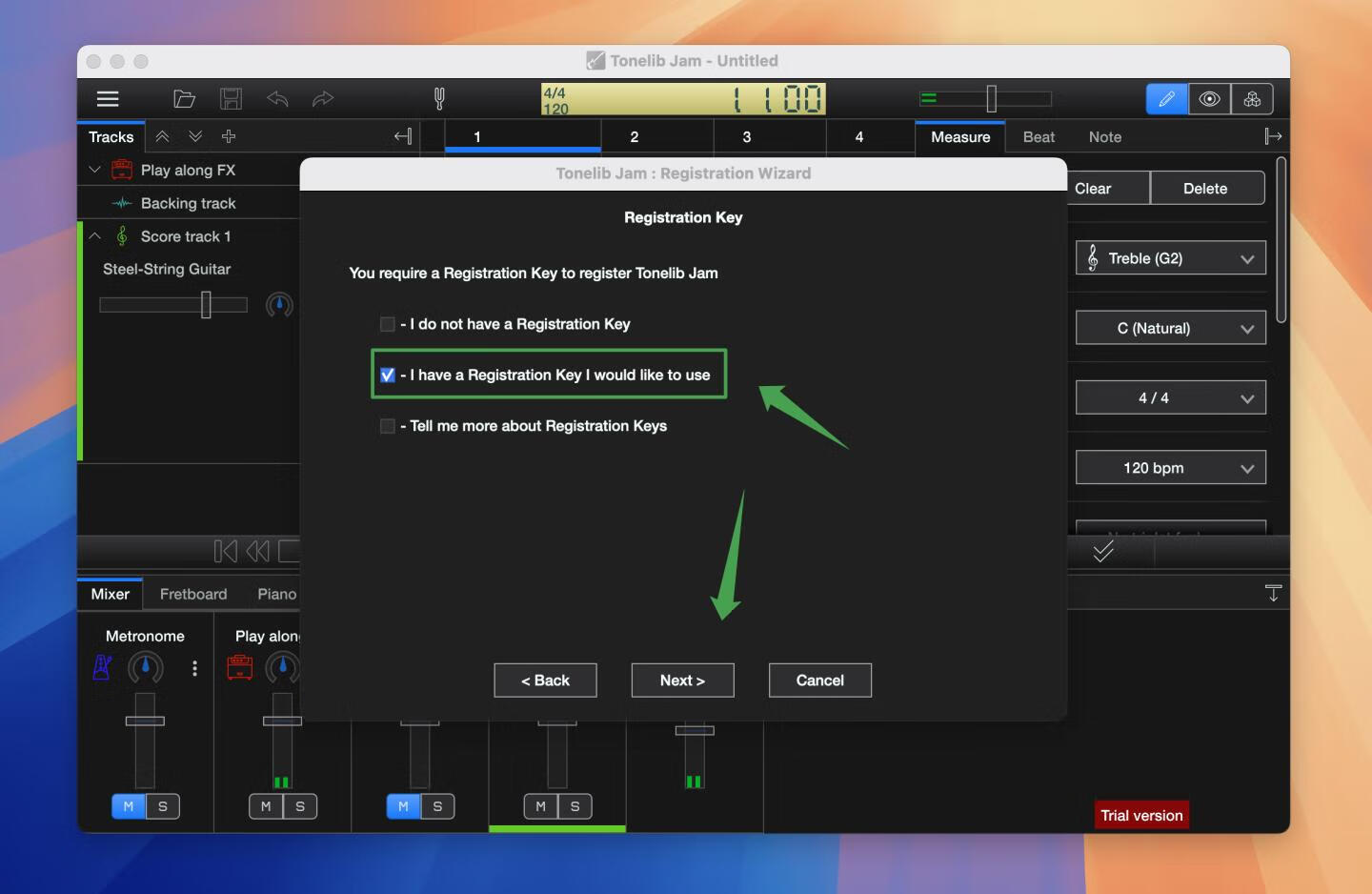
Task: Open the tuner fork icon
Action: coord(439,98)
